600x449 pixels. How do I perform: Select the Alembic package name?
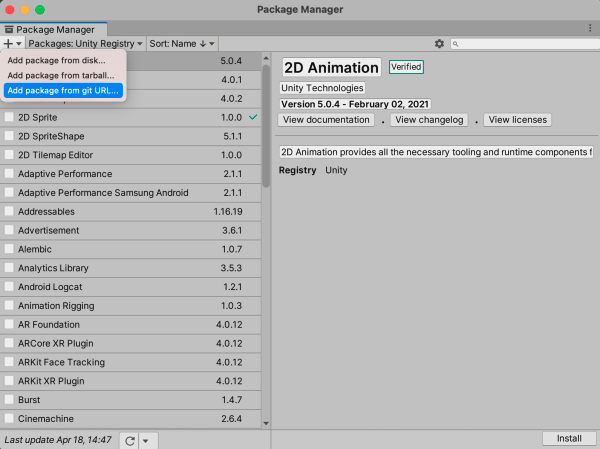tap(35, 249)
